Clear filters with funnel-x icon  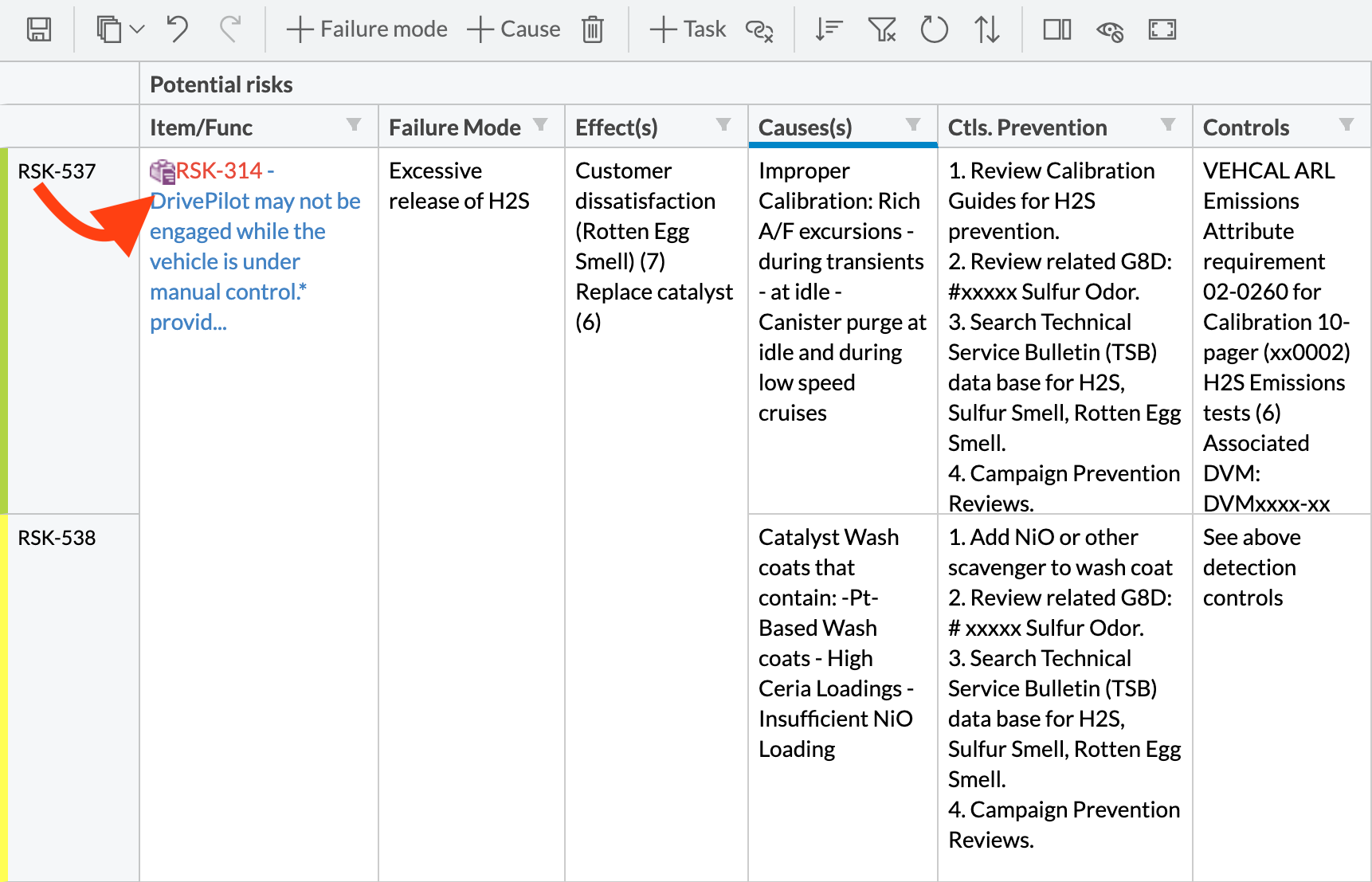882,29
